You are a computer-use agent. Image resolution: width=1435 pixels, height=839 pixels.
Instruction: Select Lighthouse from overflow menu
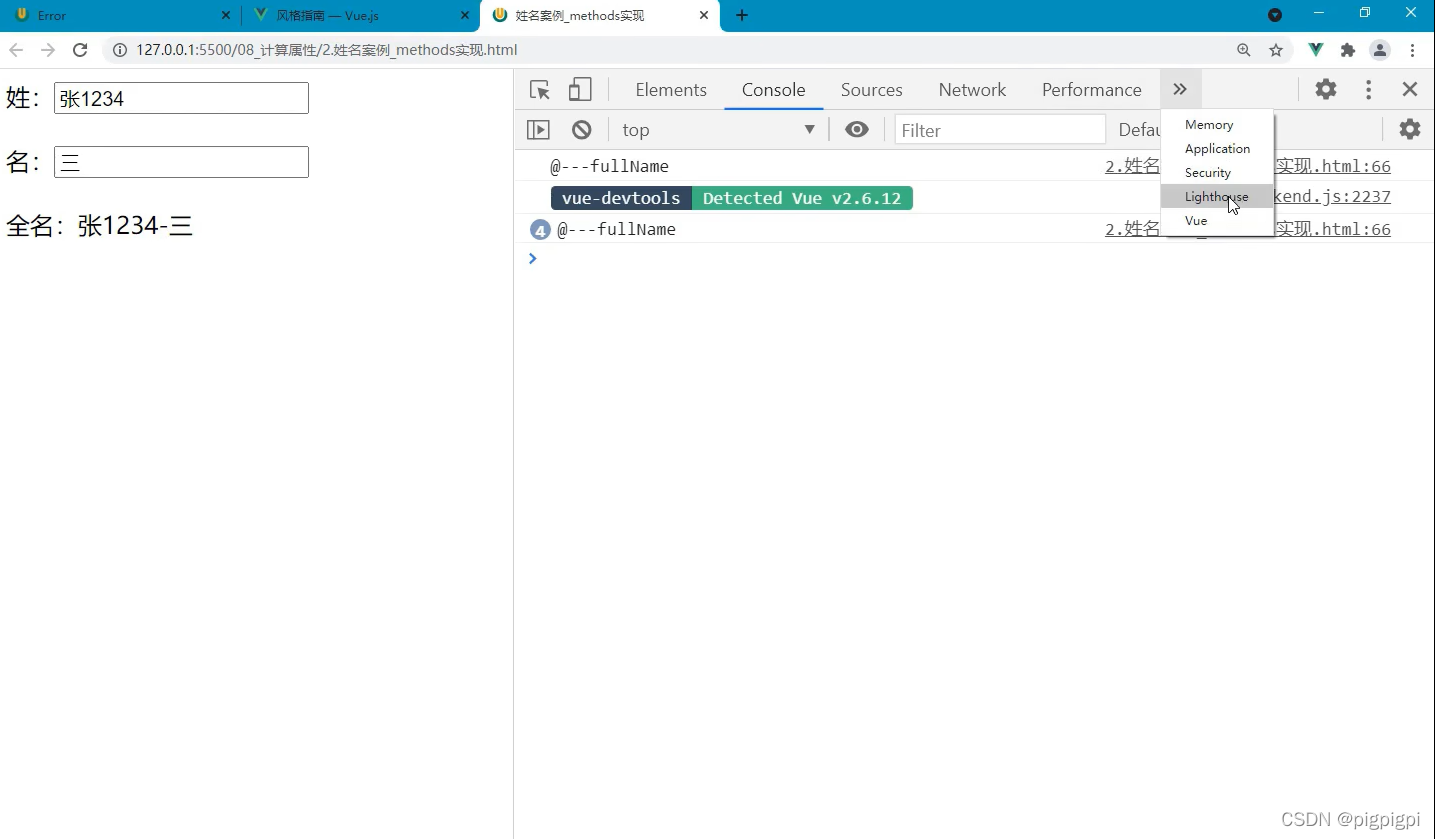click(1217, 197)
